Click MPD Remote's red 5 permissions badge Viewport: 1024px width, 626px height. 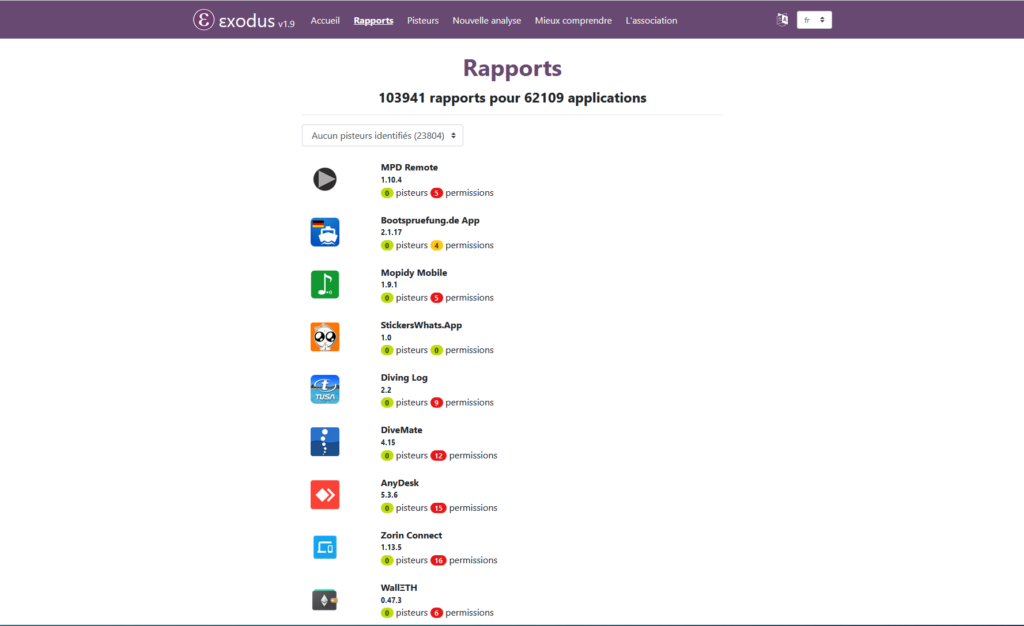tap(436, 193)
